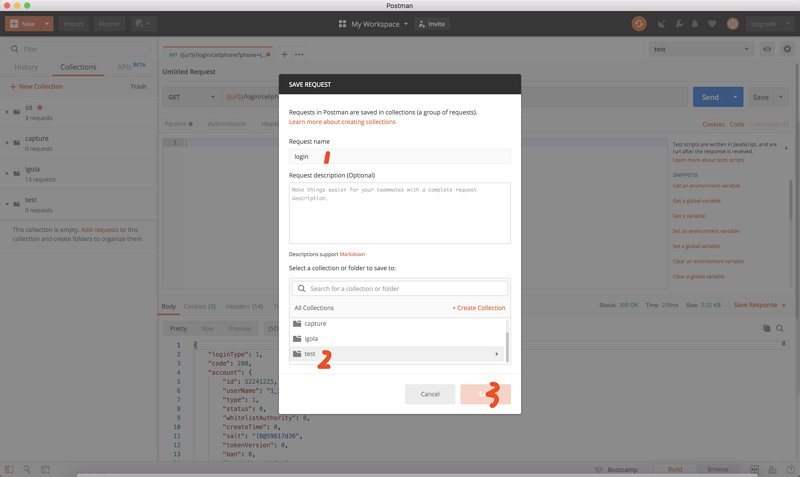Click the search response icon
Screen dimensions: 800x477
point(780,329)
